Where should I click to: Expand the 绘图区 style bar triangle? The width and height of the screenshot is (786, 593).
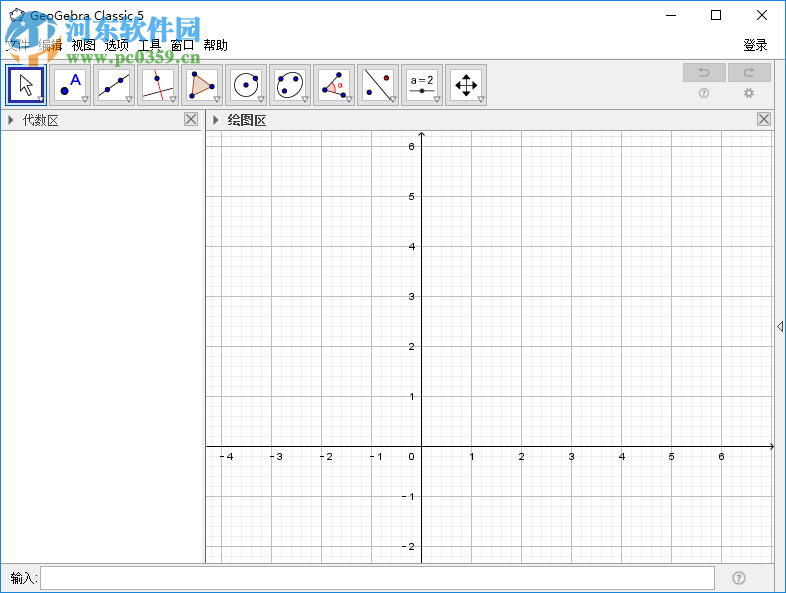click(216, 120)
